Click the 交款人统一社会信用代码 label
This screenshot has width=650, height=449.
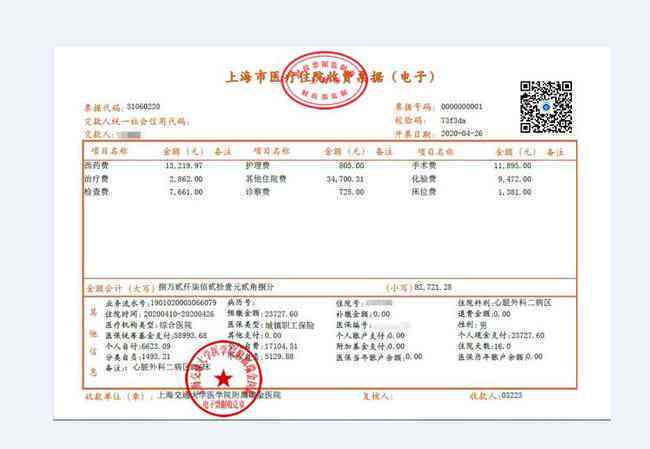tap(137, 121)
